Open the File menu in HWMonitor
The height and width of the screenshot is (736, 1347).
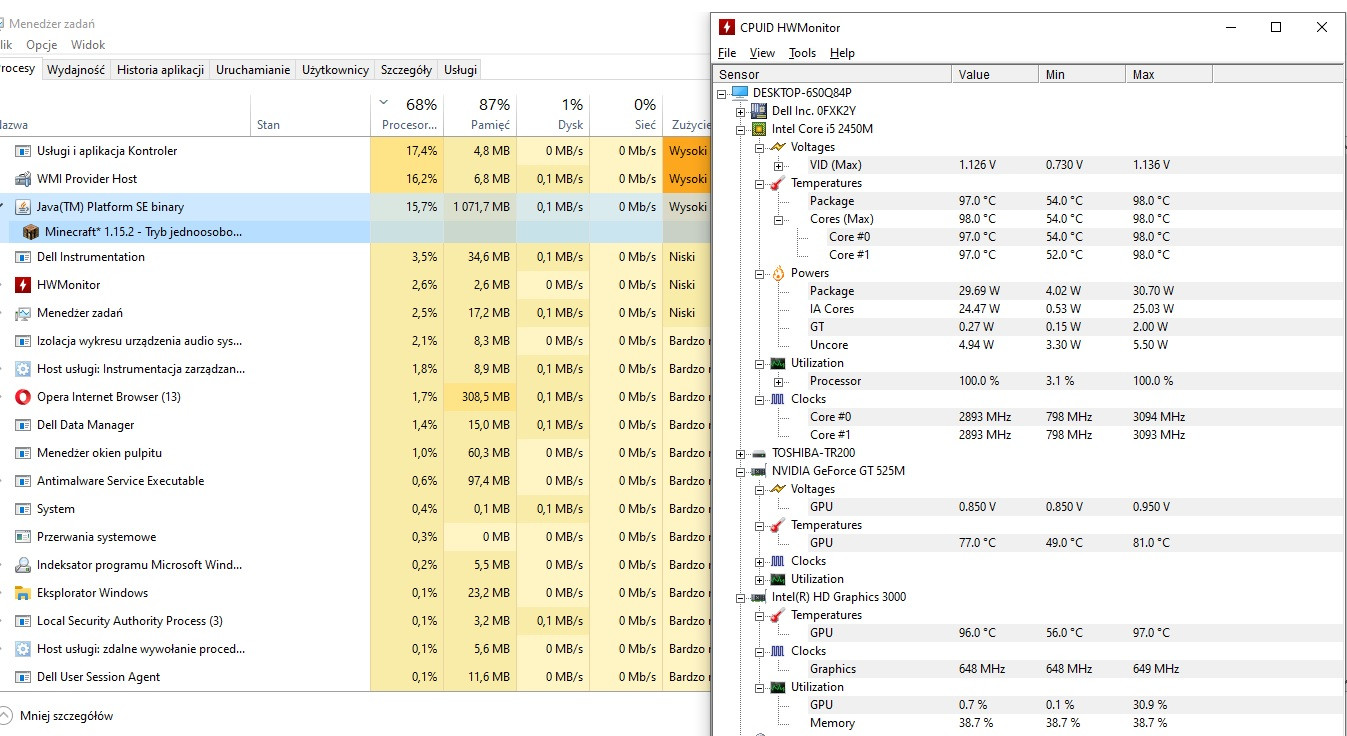tap(727, 53)
